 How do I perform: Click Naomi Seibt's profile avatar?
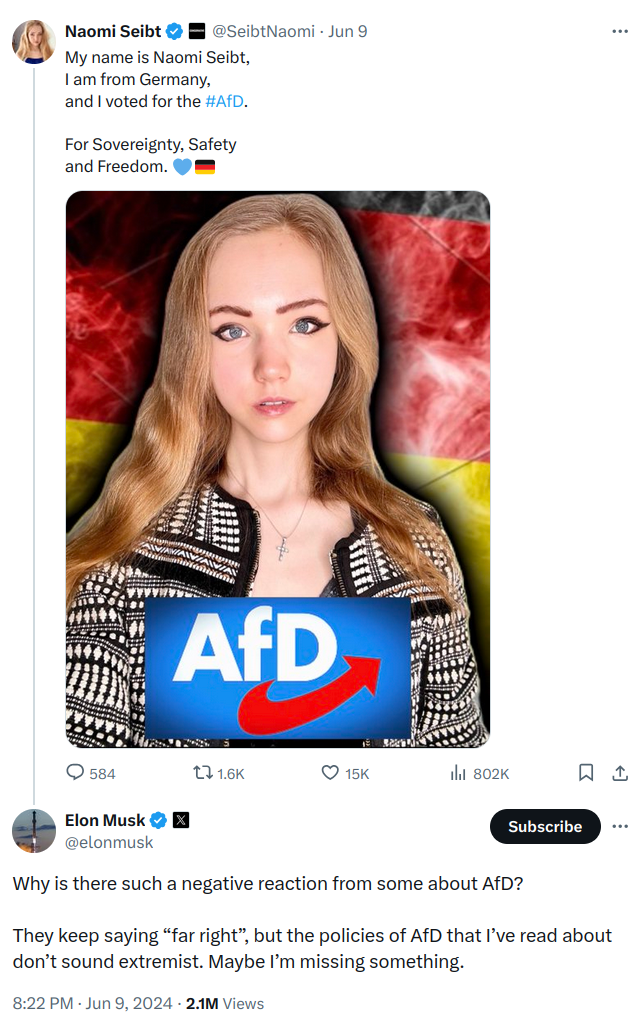(33, 41)
